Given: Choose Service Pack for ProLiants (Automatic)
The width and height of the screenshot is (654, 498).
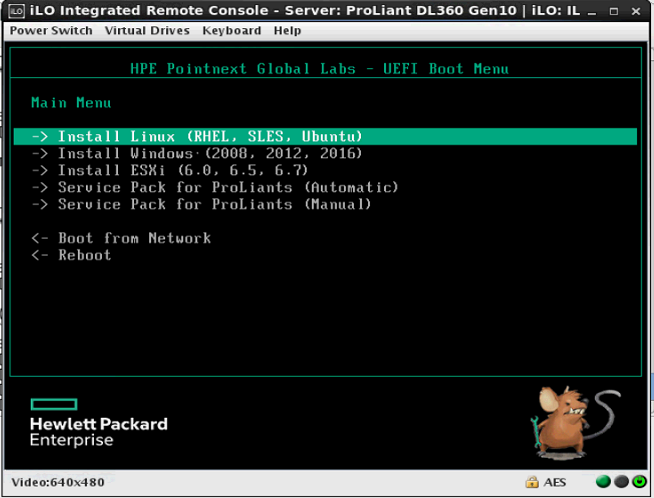Looking at the screenshot, I should click(x=215, y=187).
